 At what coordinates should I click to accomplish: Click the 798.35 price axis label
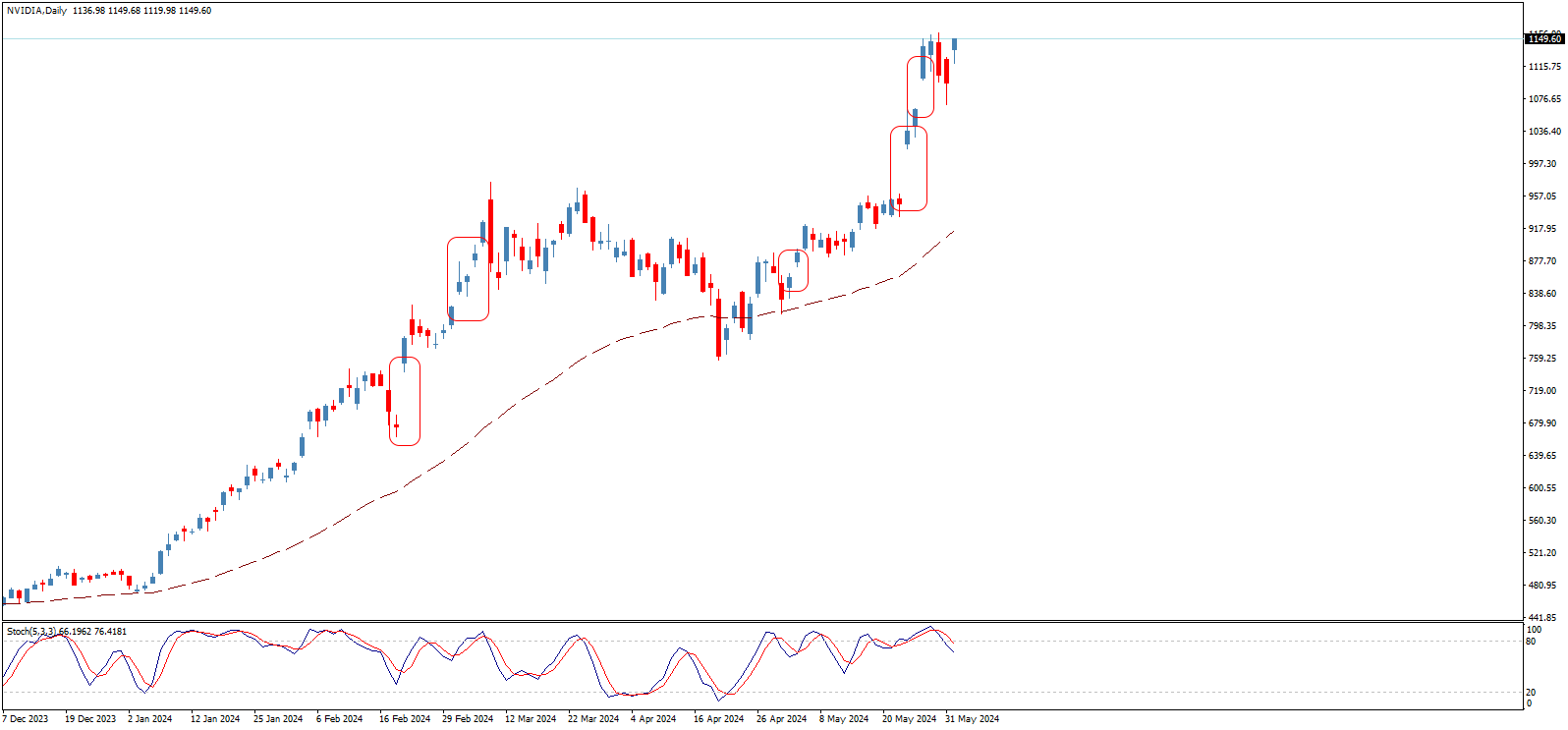pyautogui.click(x=1541, y=326)
